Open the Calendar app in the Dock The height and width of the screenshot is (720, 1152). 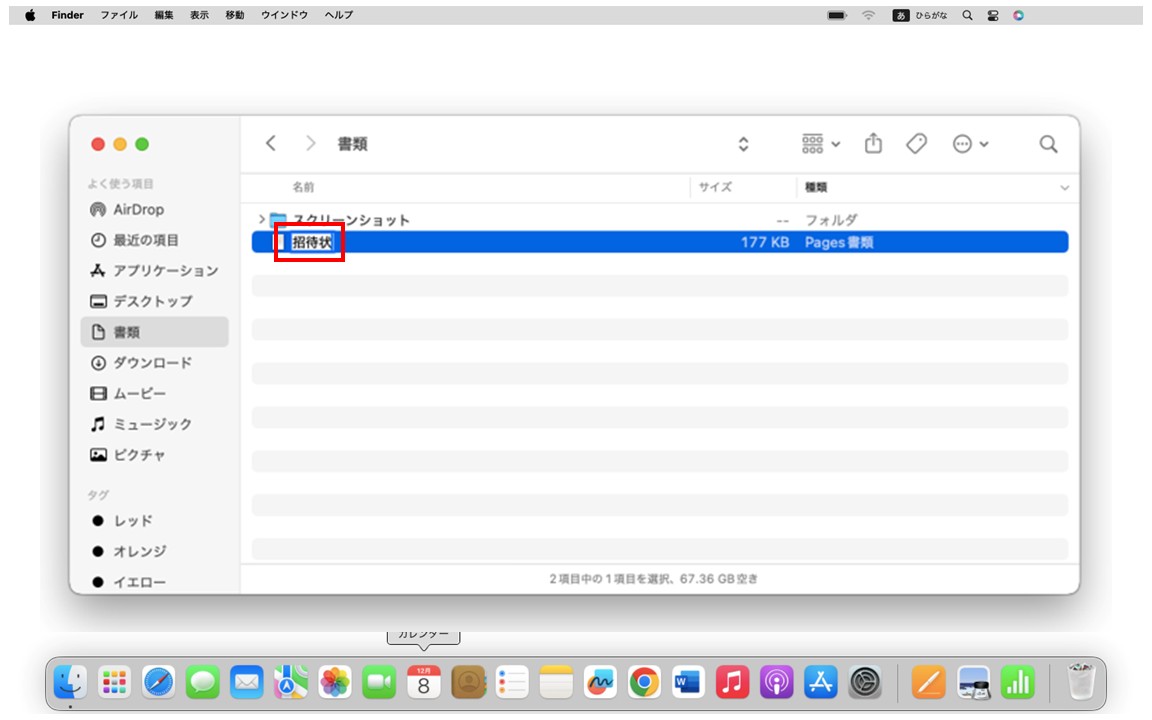(424, 683)
